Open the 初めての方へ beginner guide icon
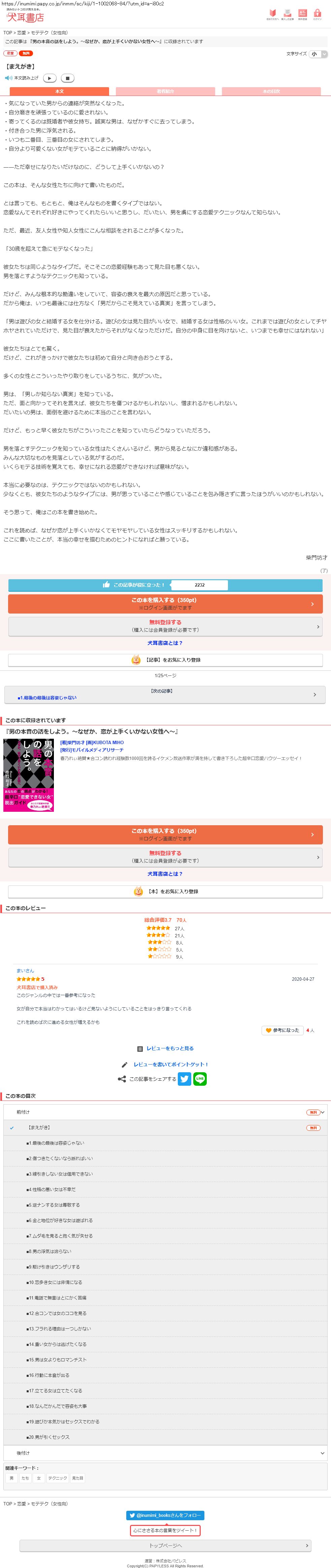 point(272,14)
